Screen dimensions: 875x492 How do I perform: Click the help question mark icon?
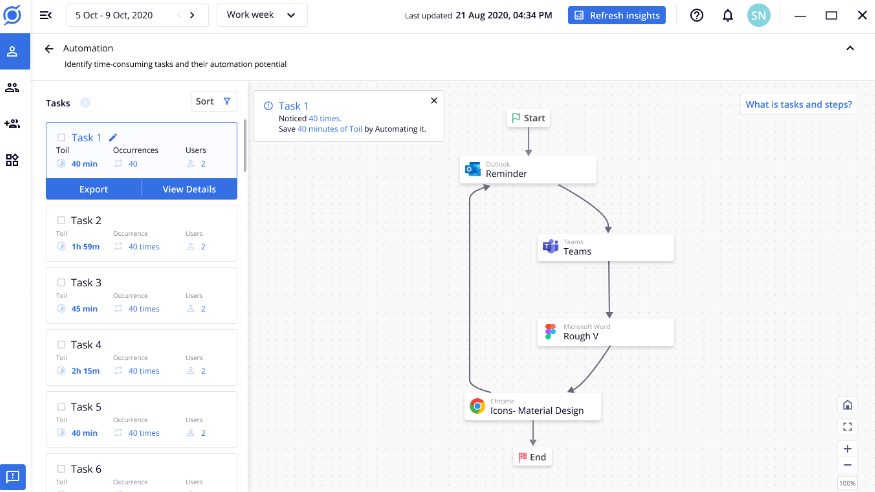697,16
